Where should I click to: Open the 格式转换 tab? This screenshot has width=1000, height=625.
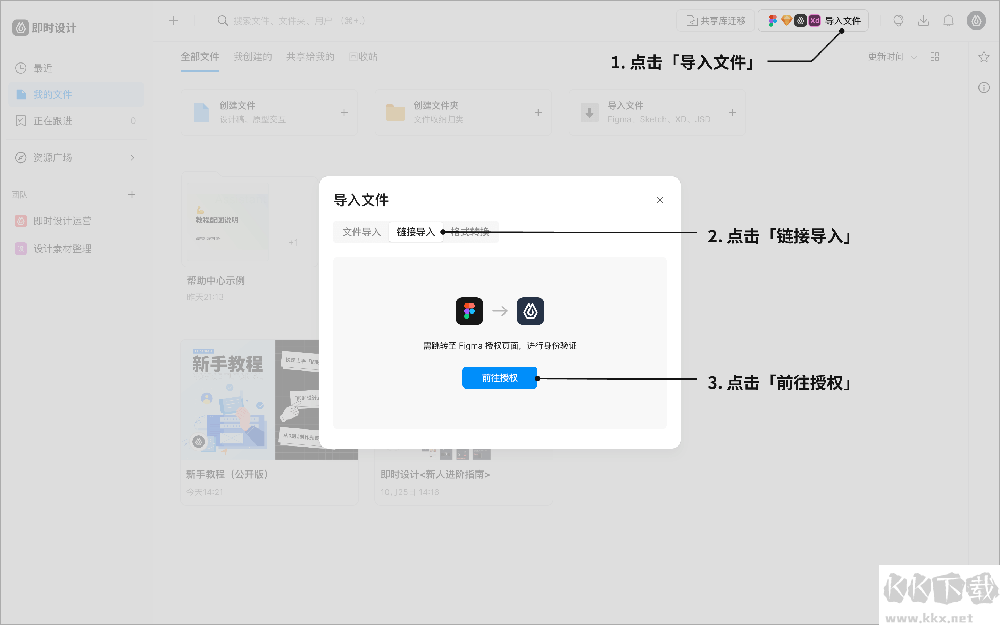469,231
